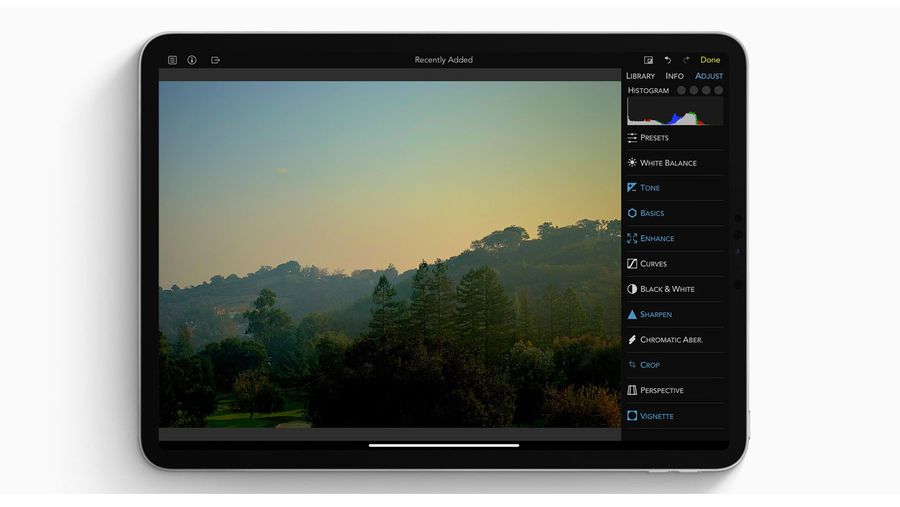900x507 pixels.
Task: Open the Basics adjustment
Action: [675, 213]
